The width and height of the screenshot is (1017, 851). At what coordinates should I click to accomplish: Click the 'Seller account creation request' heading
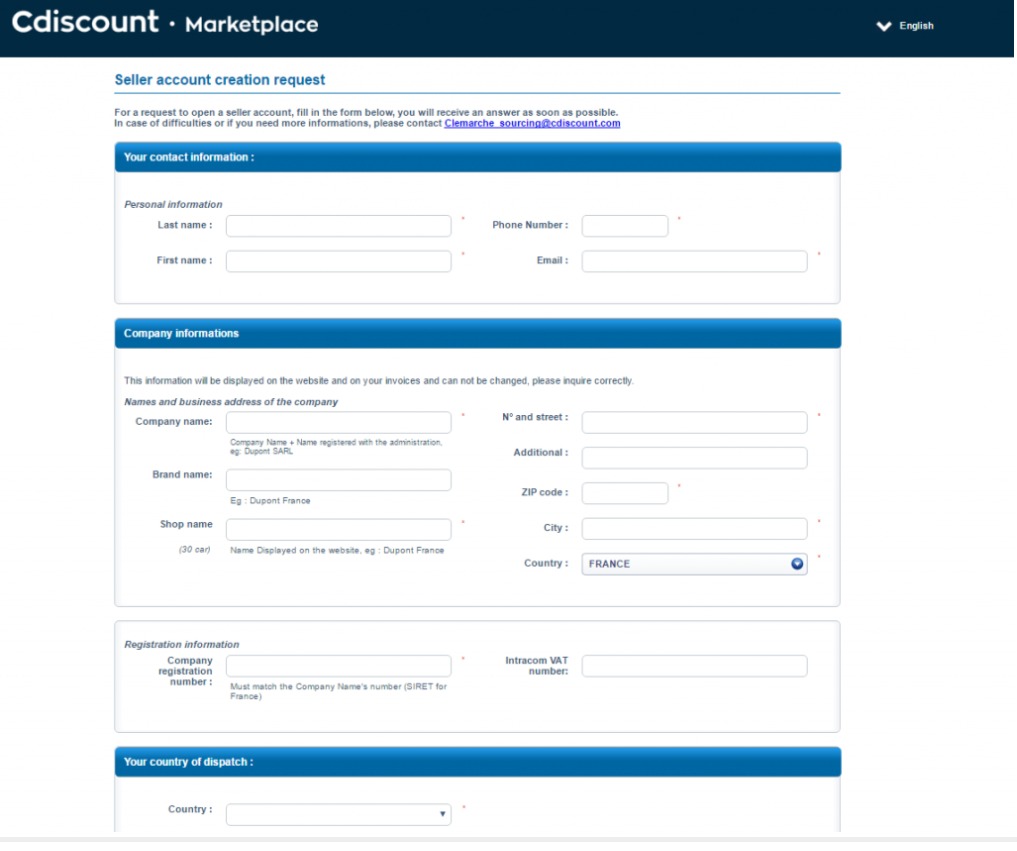click(220, 80)
